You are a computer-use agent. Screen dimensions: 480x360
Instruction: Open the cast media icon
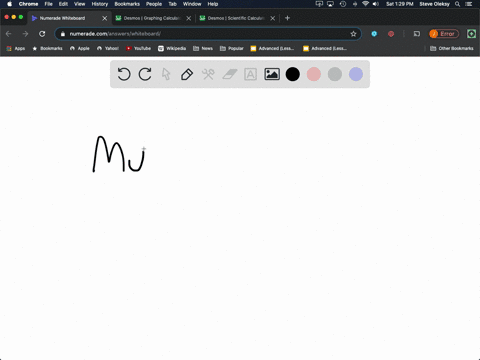click(417, 34)
